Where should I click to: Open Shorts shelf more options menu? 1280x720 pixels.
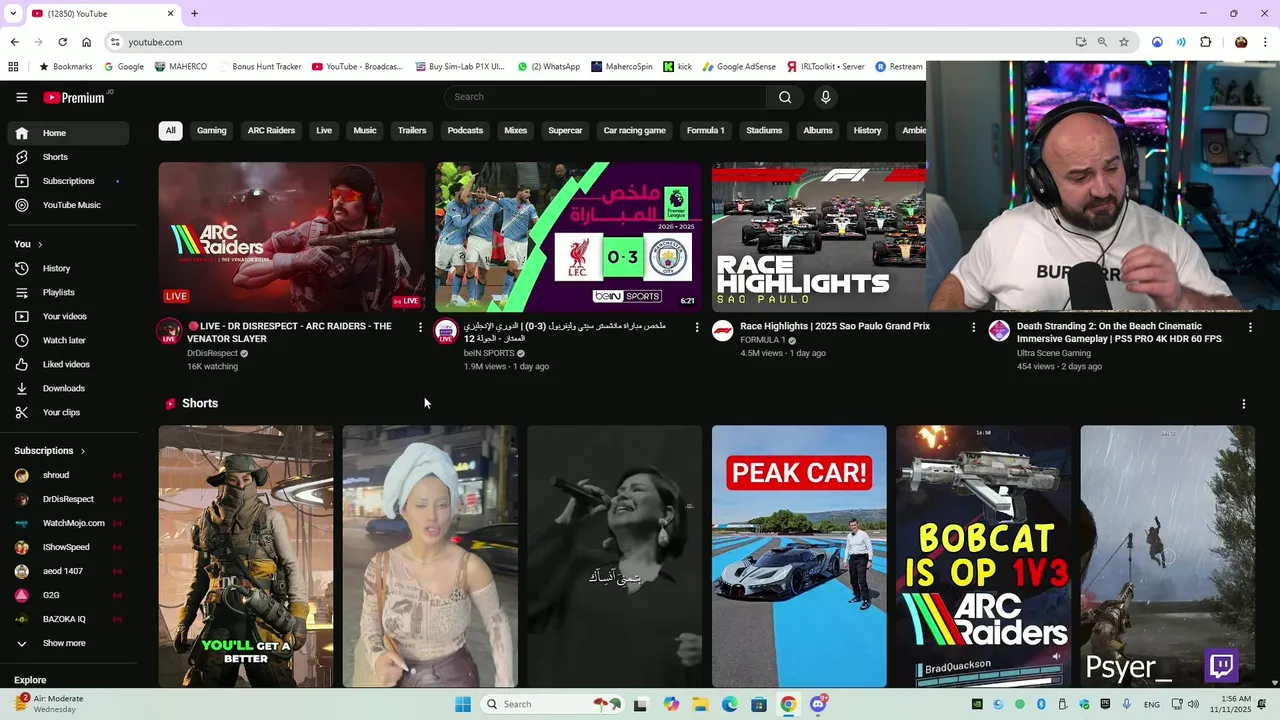pos(1243,404)
